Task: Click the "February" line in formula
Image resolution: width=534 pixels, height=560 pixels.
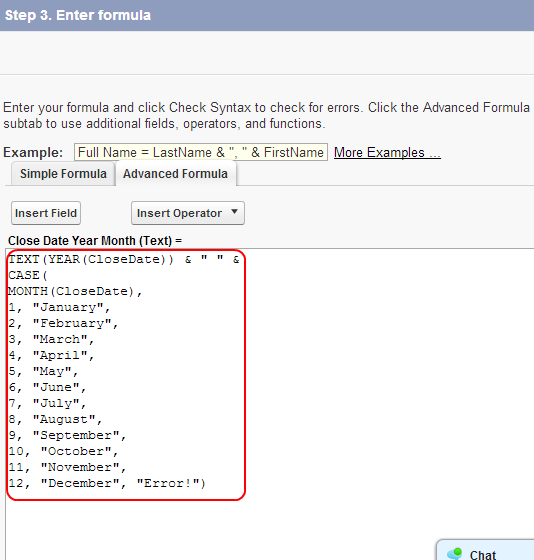Action: coord(63,324)
